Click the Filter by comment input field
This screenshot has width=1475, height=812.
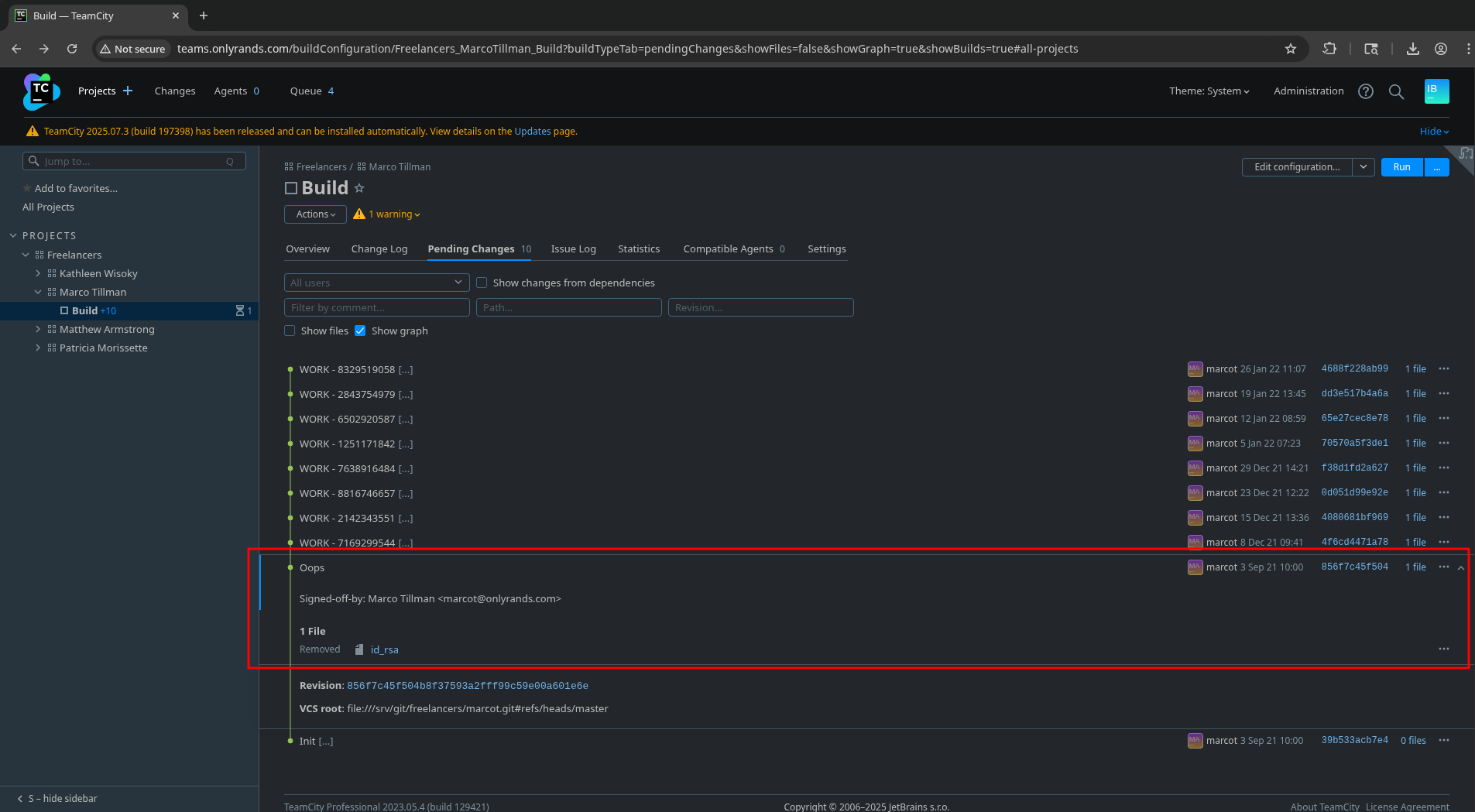tap(376, 307)
